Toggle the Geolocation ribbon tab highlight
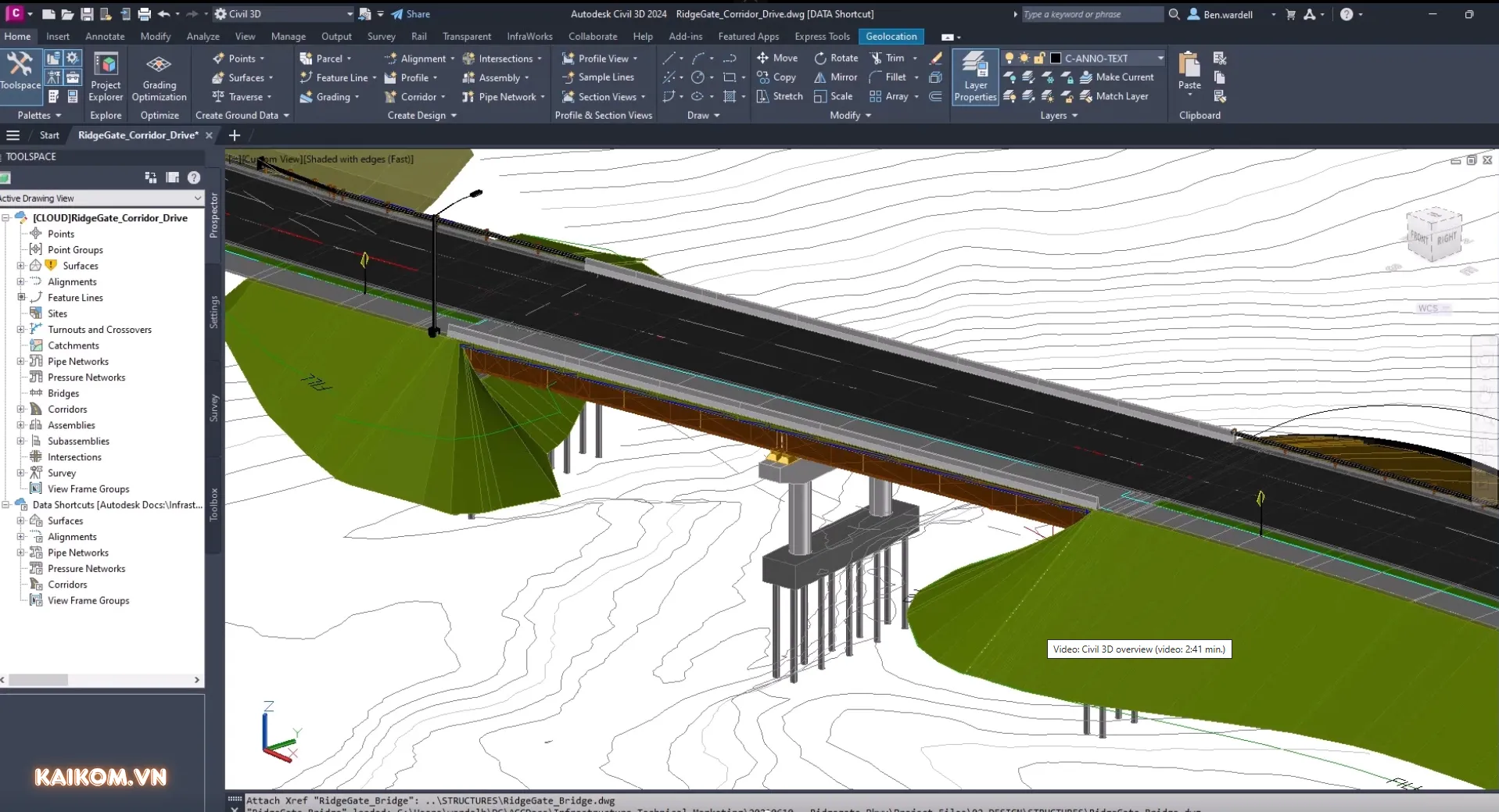This screenshot has height=812, width=1499. (891, 36)
